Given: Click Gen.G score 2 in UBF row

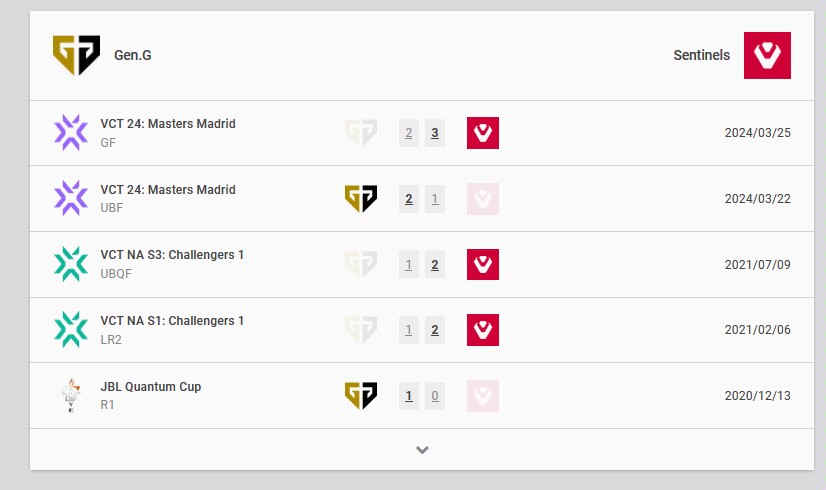Looking at the screenshot, I should pos(409,199).
